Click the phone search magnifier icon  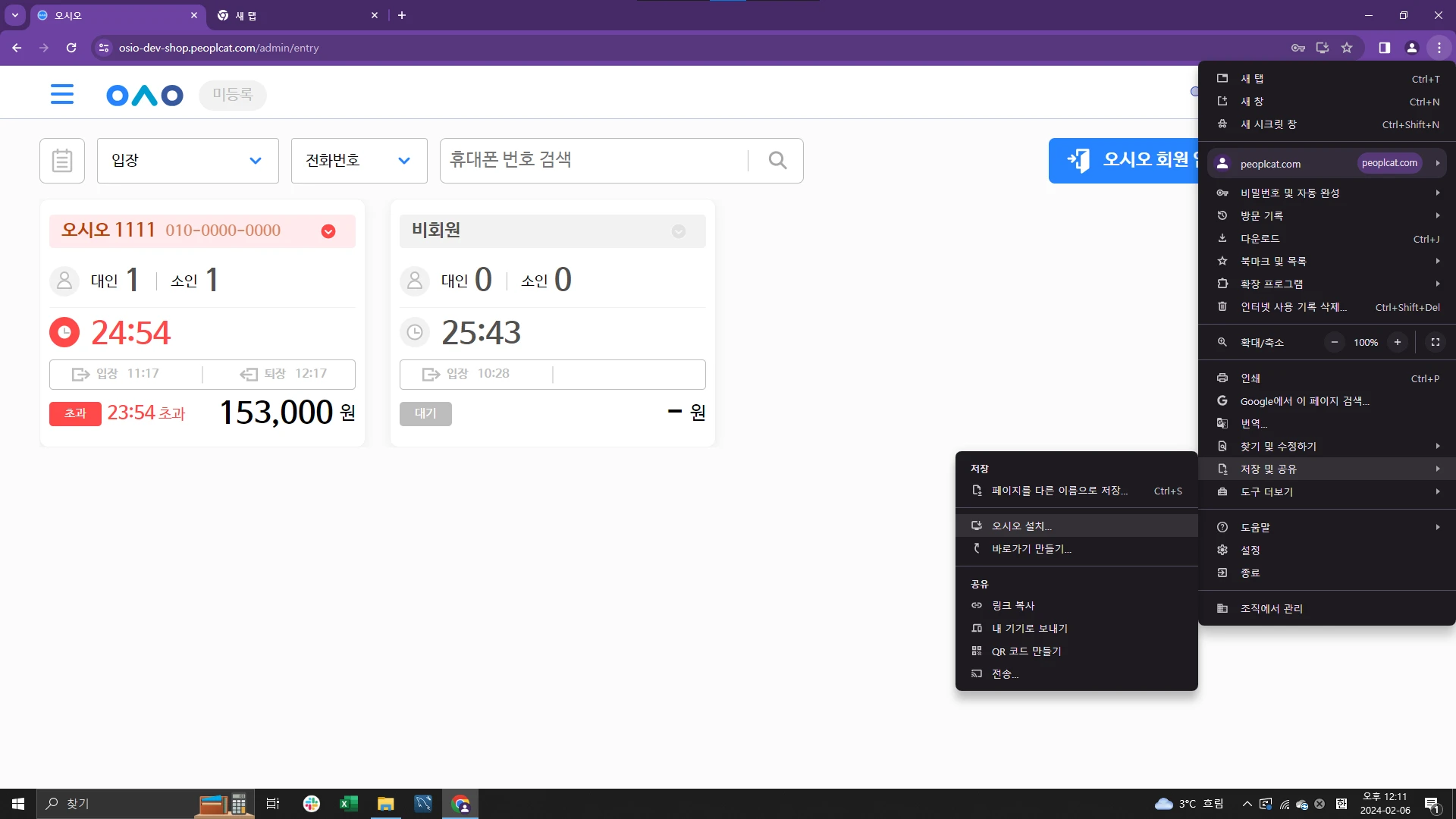(x=777, y=160)
